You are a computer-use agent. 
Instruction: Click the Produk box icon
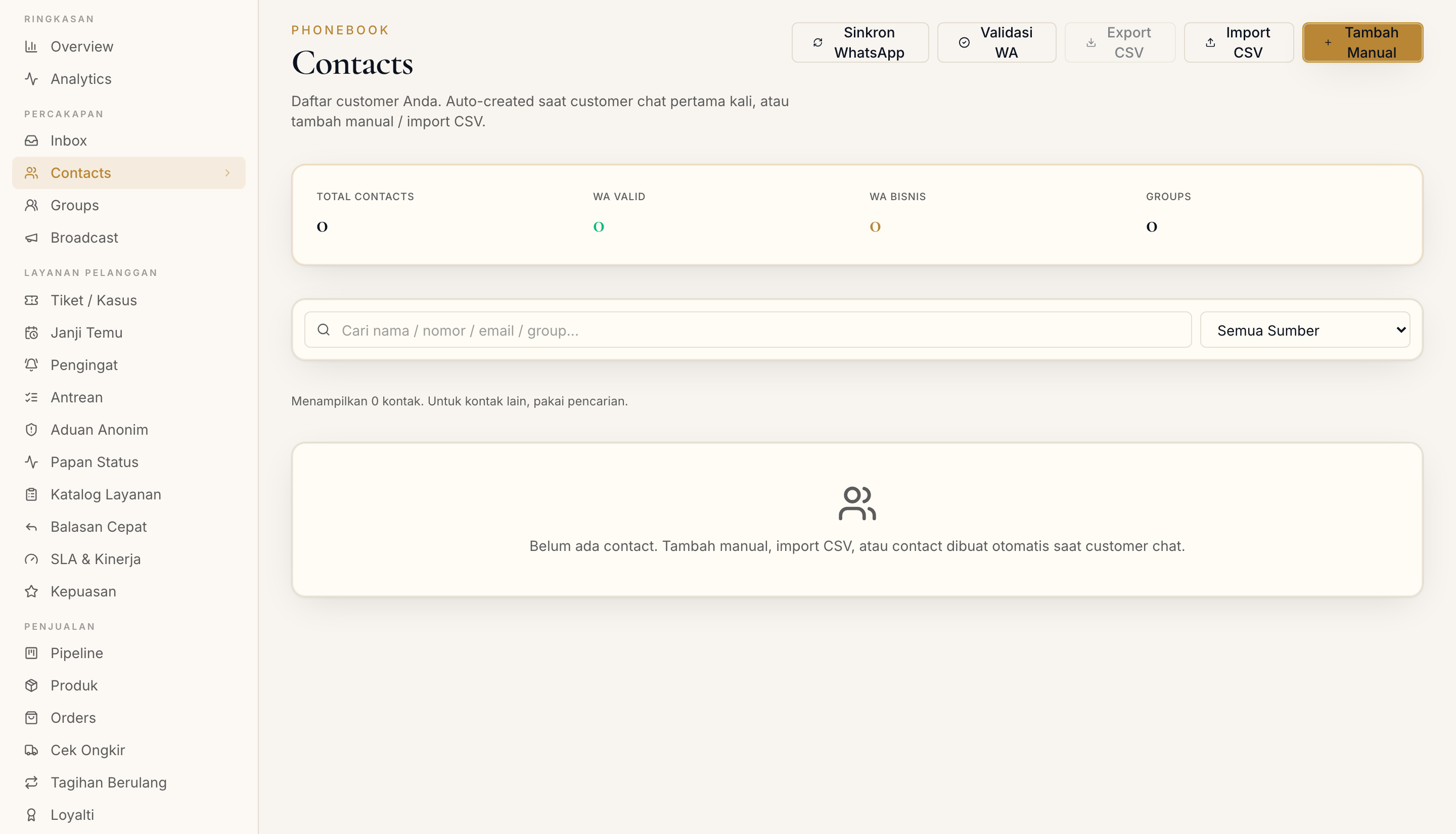31,685
